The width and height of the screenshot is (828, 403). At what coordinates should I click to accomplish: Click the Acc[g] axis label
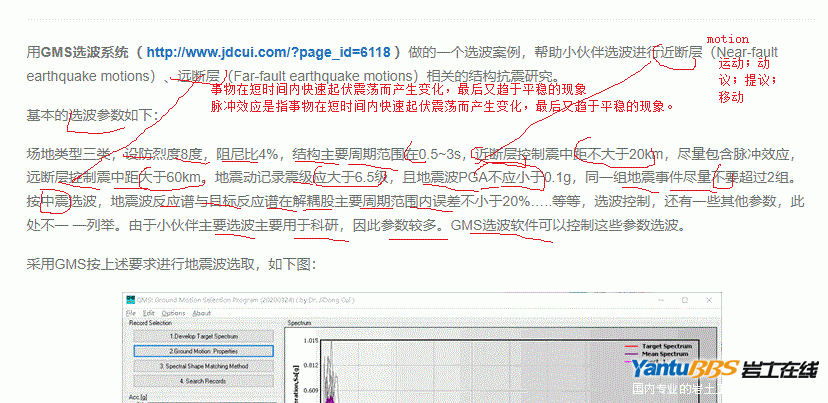coord(138,395)
